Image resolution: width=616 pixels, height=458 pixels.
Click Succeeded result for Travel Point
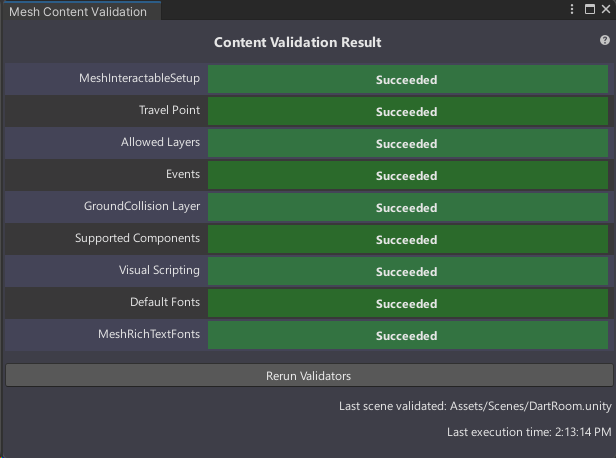pos(408,112)
